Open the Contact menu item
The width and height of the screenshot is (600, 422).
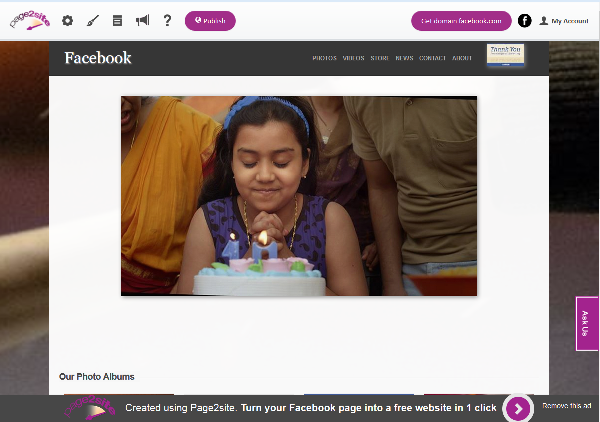[x=432, y=58]
